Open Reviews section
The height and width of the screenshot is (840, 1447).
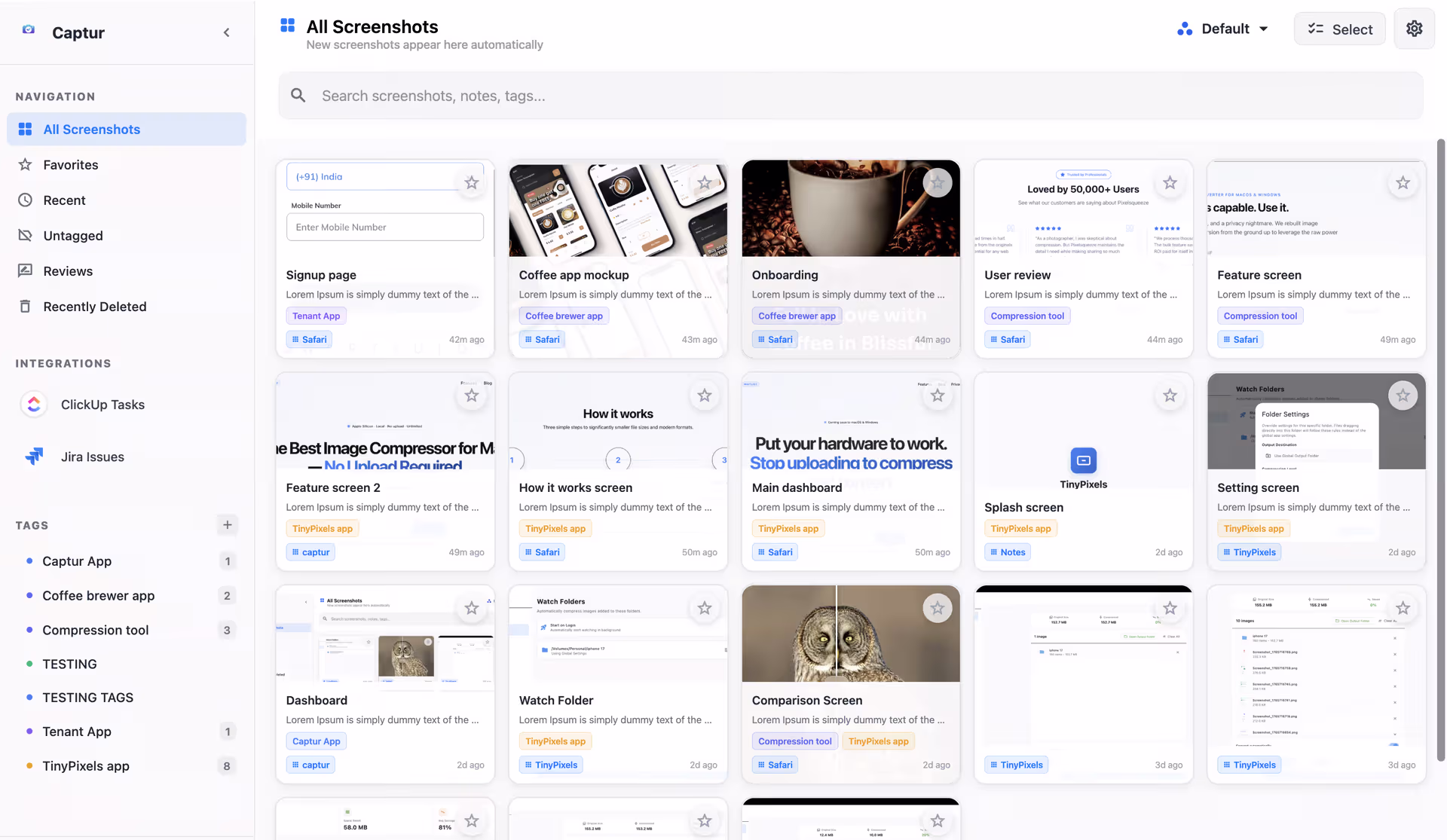coord(127,270)
